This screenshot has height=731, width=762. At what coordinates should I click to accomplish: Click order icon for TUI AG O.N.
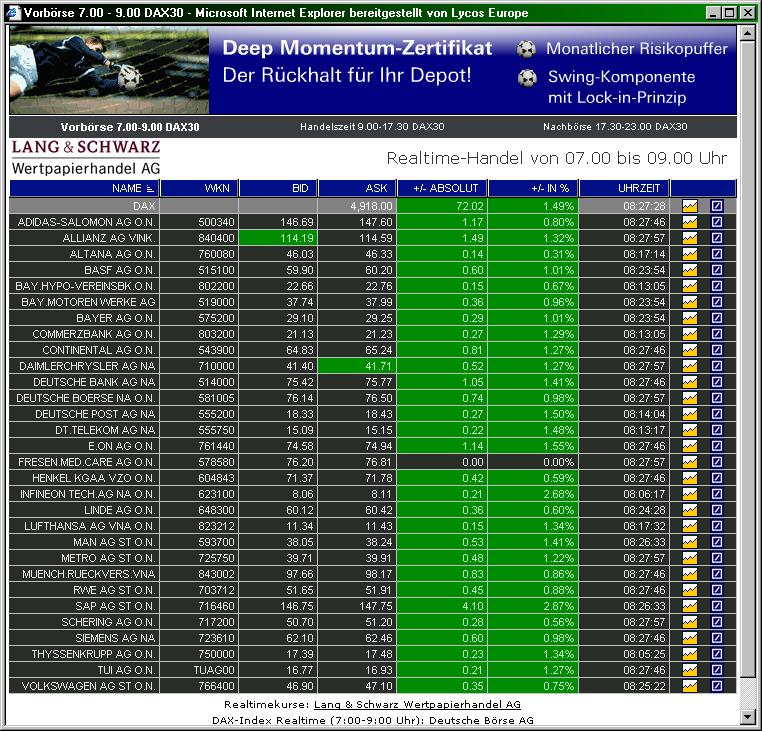pyautogui.click(x=717, y=670)
